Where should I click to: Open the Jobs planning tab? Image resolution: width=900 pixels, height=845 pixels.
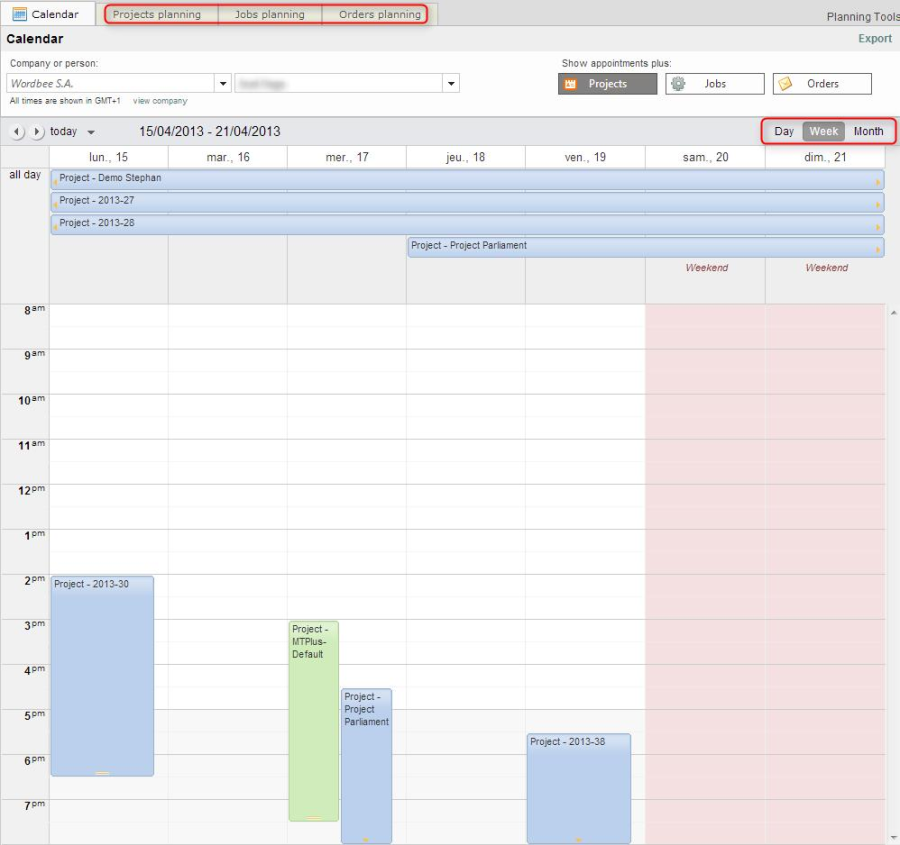269,15
